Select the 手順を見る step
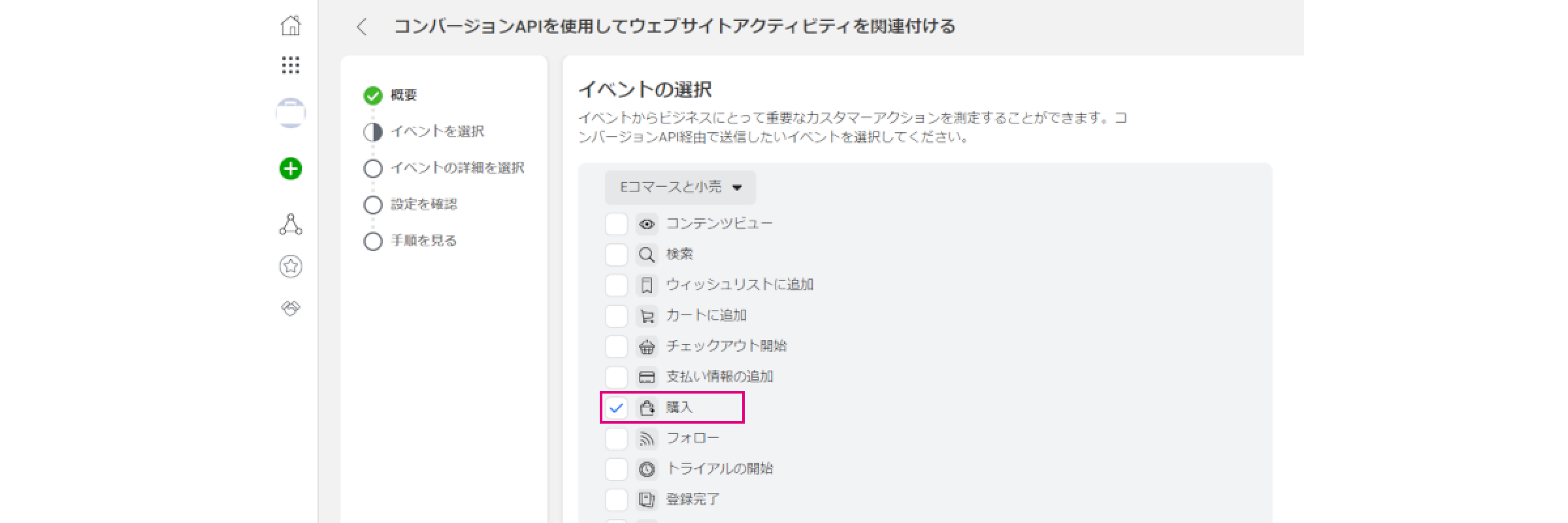Viewport: 1568px width, 523px height. 410,241
